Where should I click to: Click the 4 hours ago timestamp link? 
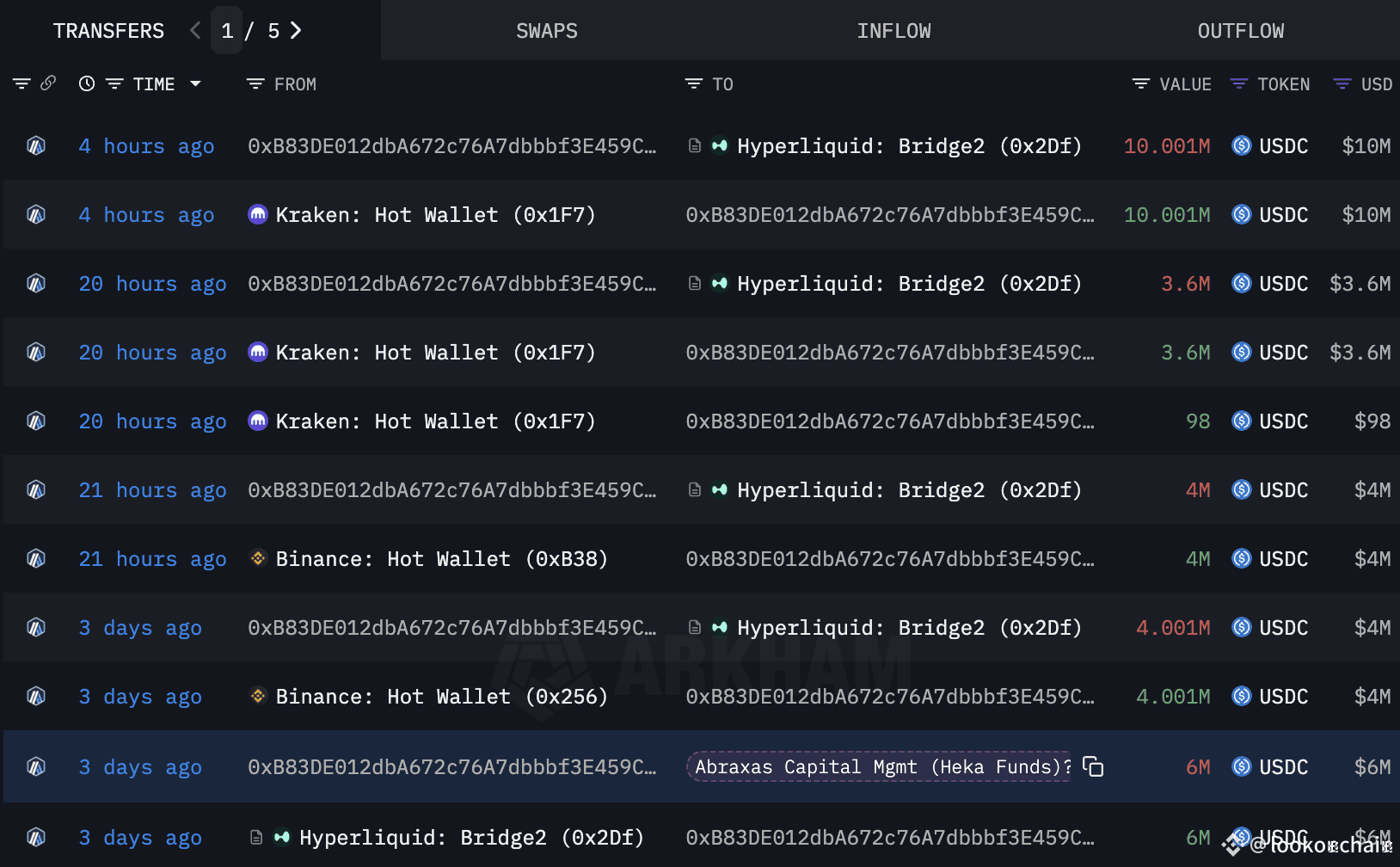(x=144, y=145)
